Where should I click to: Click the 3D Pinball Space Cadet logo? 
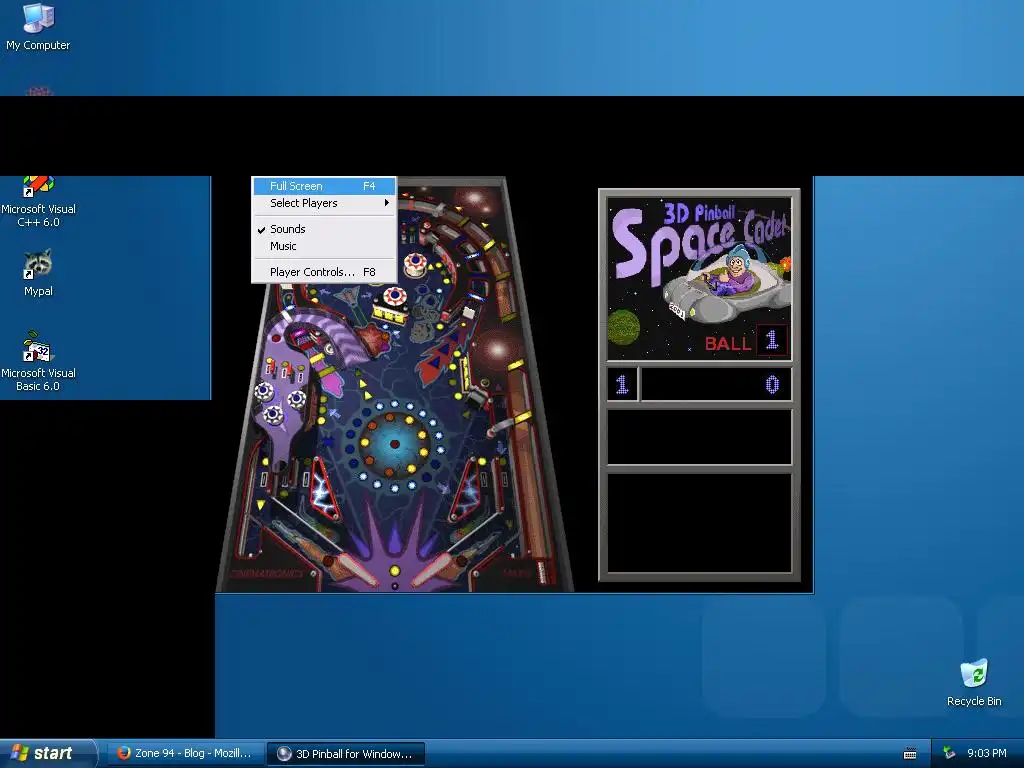coord(699,280)
